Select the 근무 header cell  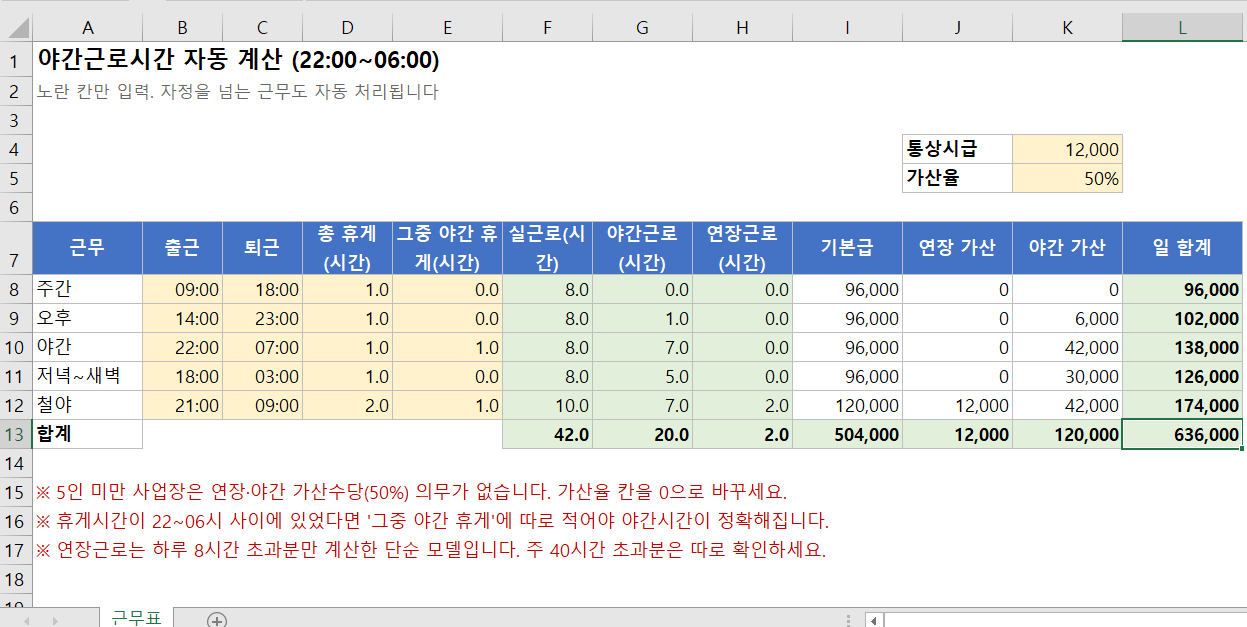pyautogui.click(x=88, y=248)
